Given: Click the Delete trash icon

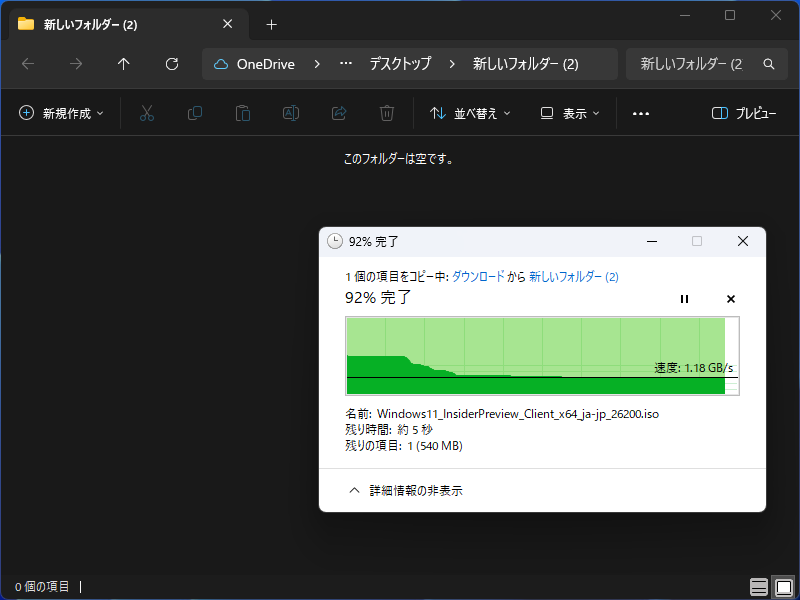Looking at the screenshot, I should click(x=387, y=113).
